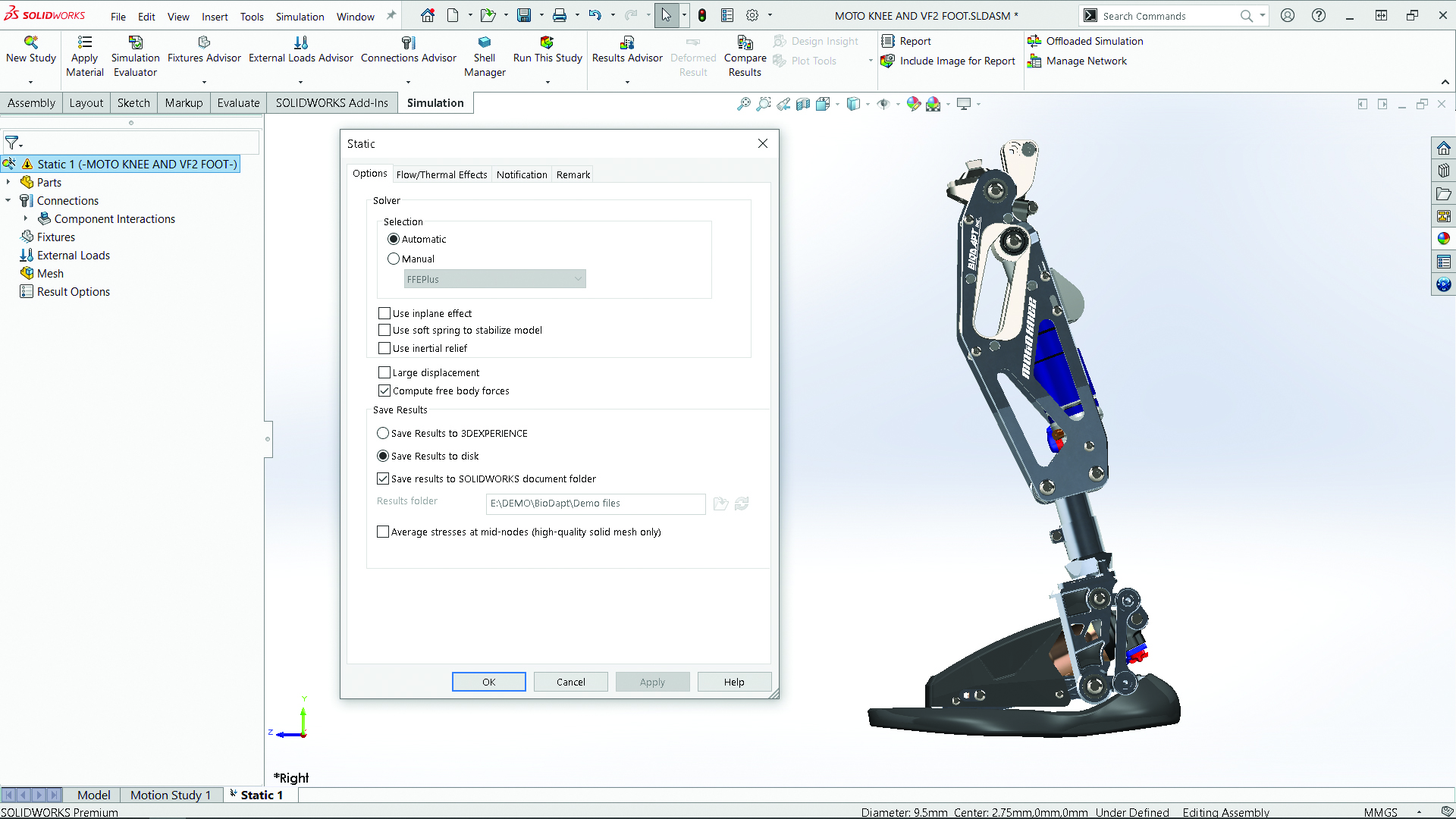Viewport: 1456px width, 819px height.
Task: Click the Home icon in the title toolbar
Action: point(428,15)
